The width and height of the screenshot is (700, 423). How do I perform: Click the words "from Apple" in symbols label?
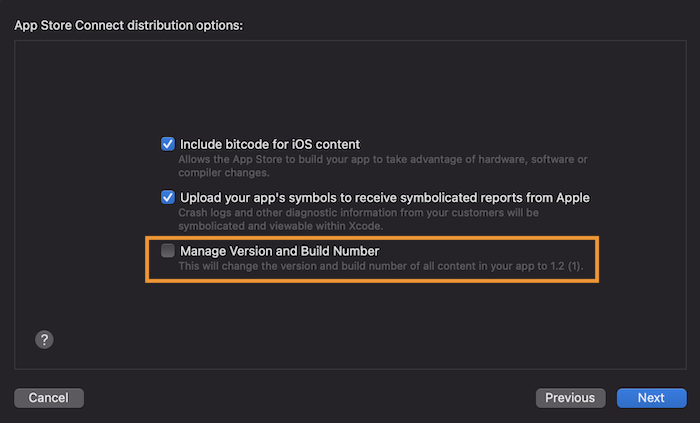pyautogui.click(x=558, y=198)
